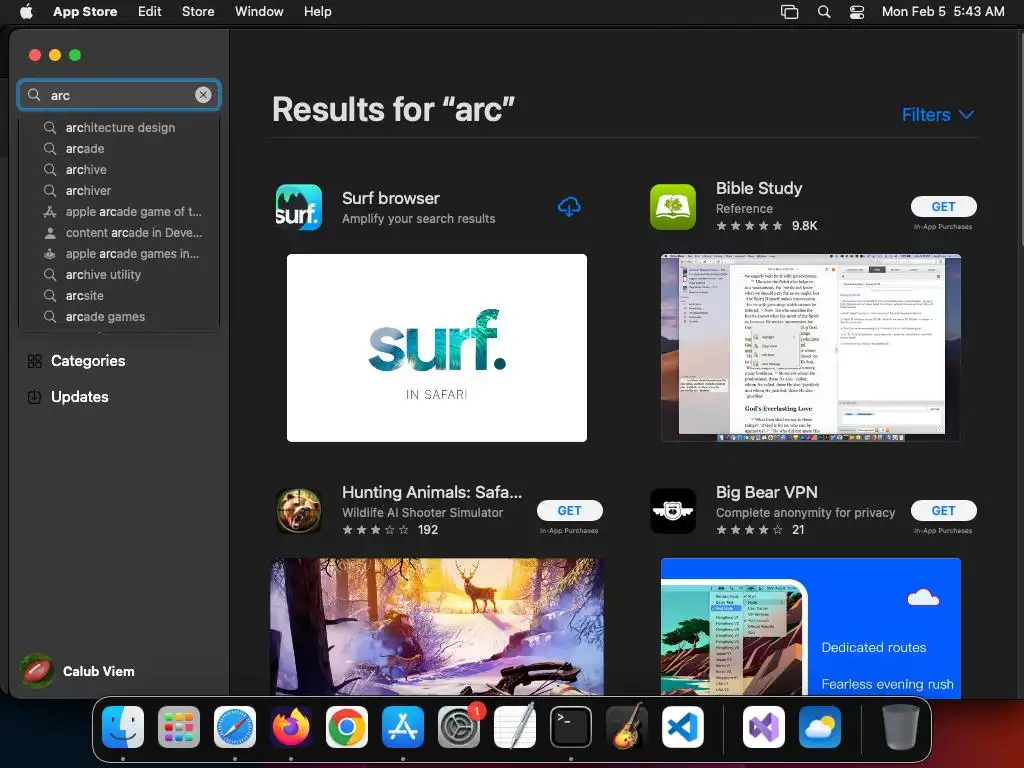This screenshot has height=768, width=1024.
Task: Launch Safari from the Dock
Action: 235,727
